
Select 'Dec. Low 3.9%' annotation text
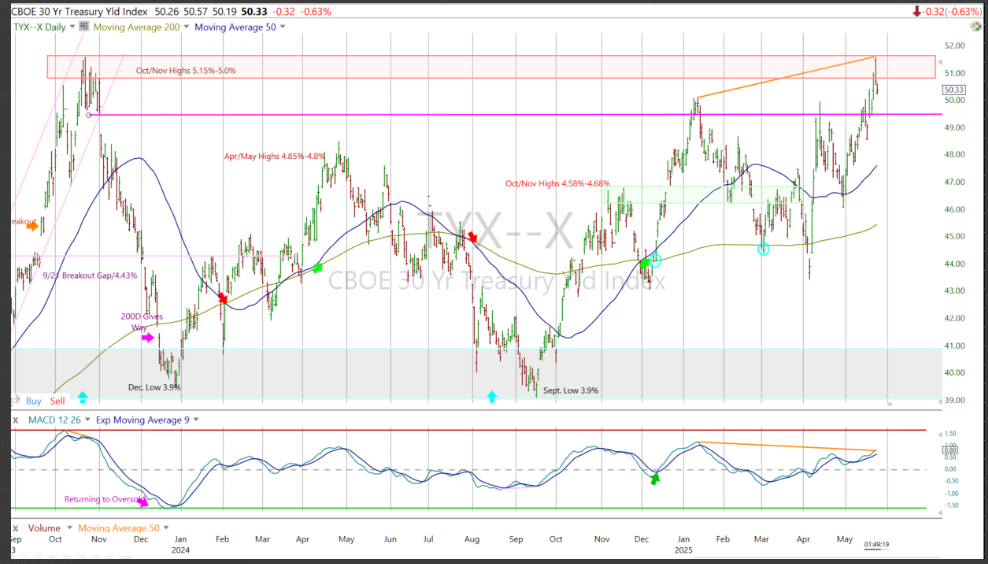(x=154, y=387)
